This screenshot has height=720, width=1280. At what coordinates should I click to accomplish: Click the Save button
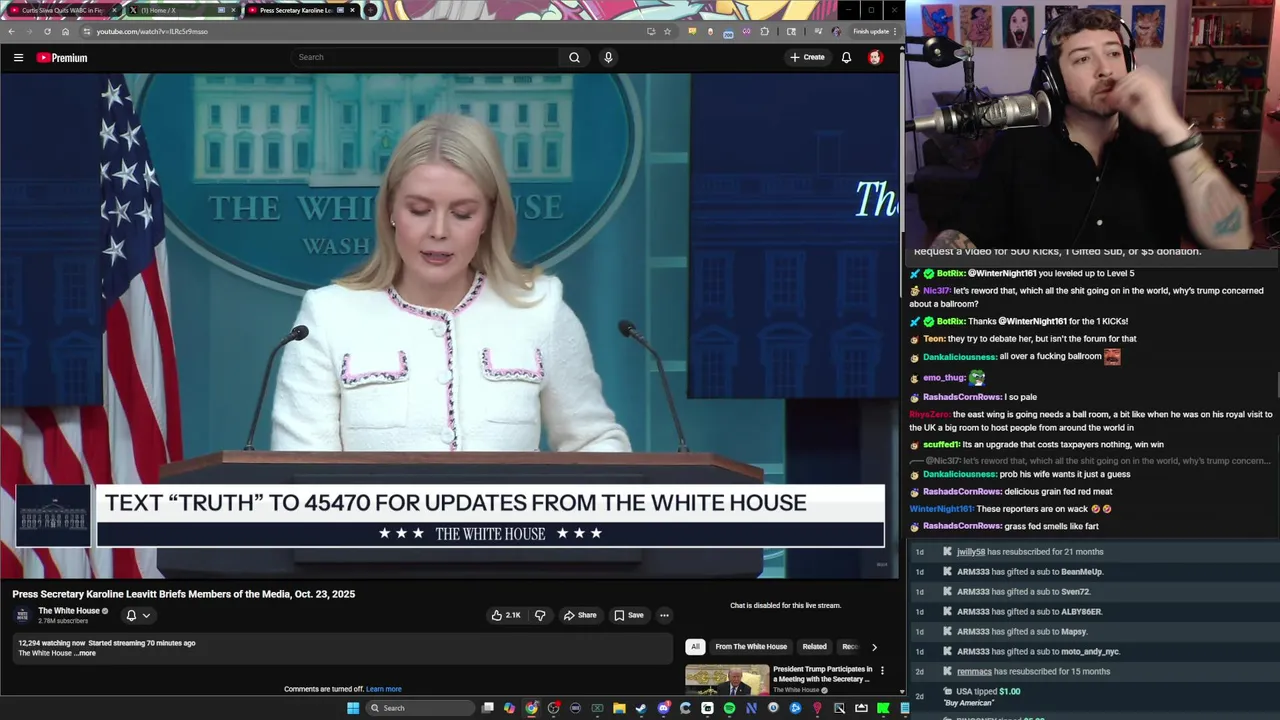click(629, 615)
